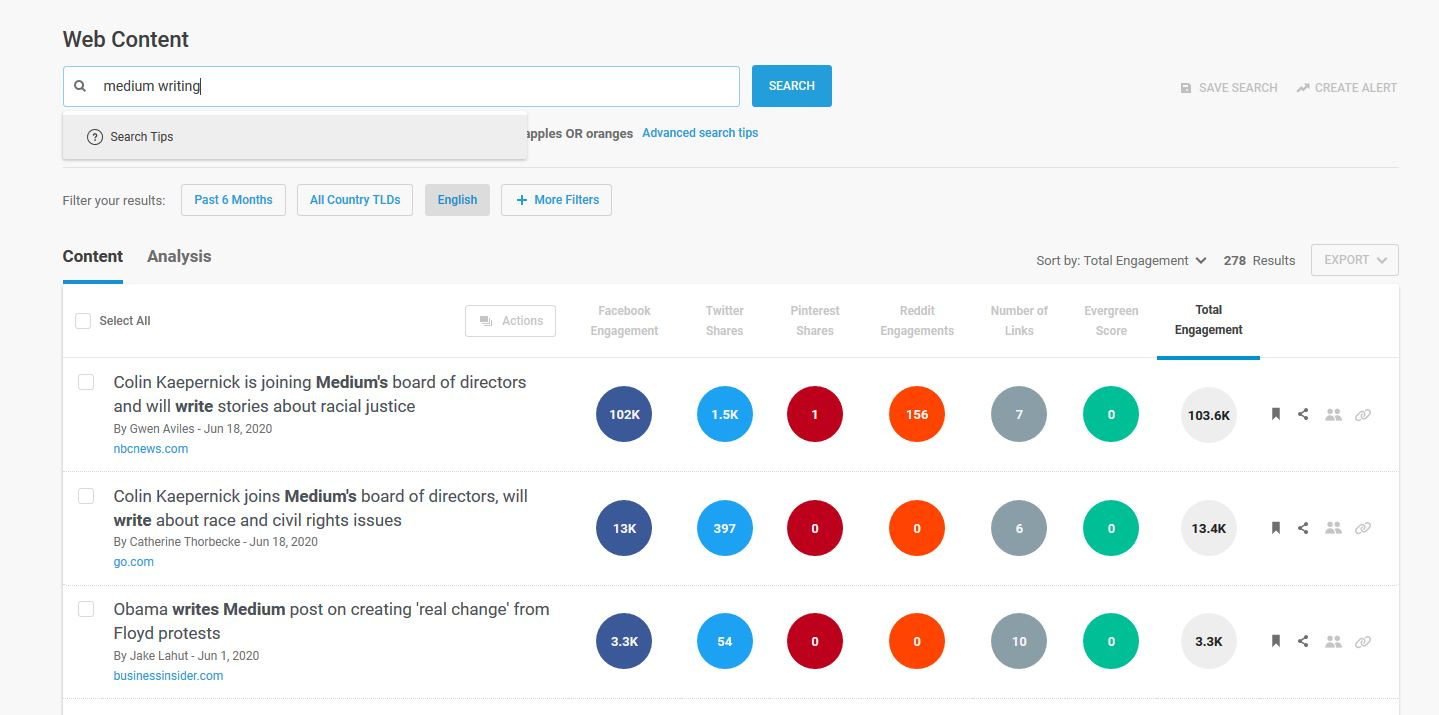Toggle the English language filter

pos(457,200)
